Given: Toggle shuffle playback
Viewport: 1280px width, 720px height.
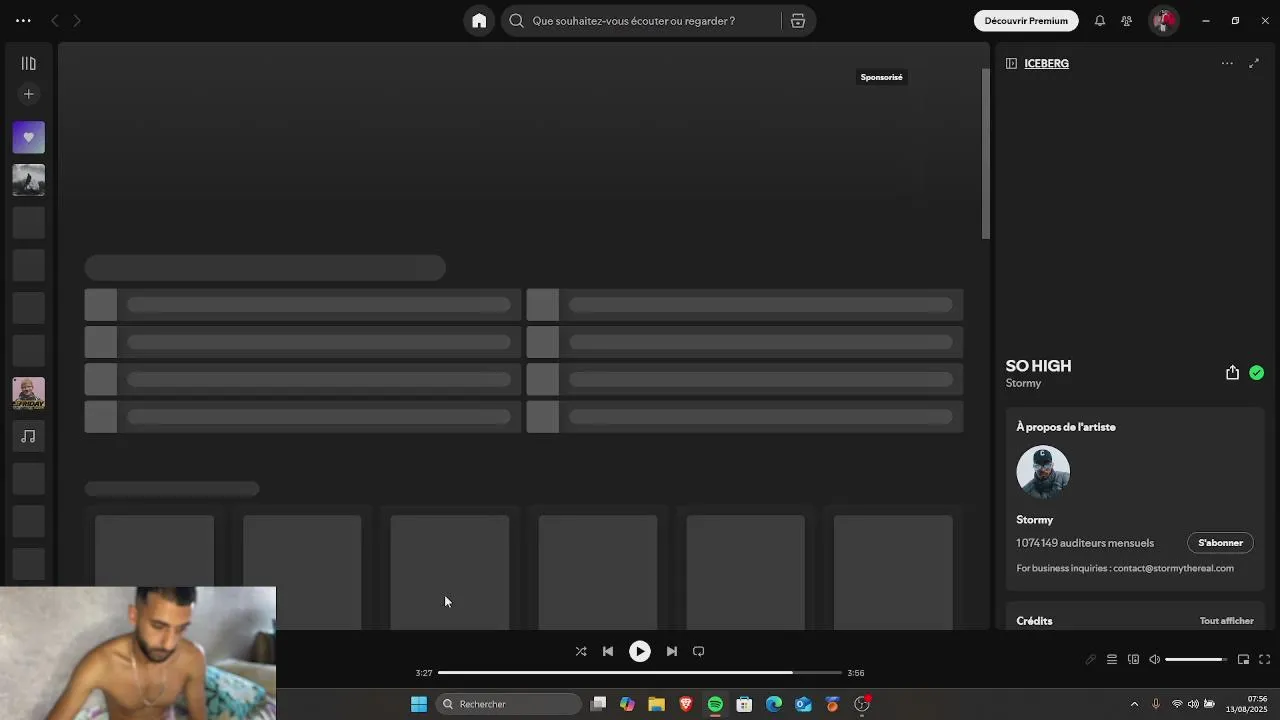Looking at the screenshot, I should [x=581, y=651].
